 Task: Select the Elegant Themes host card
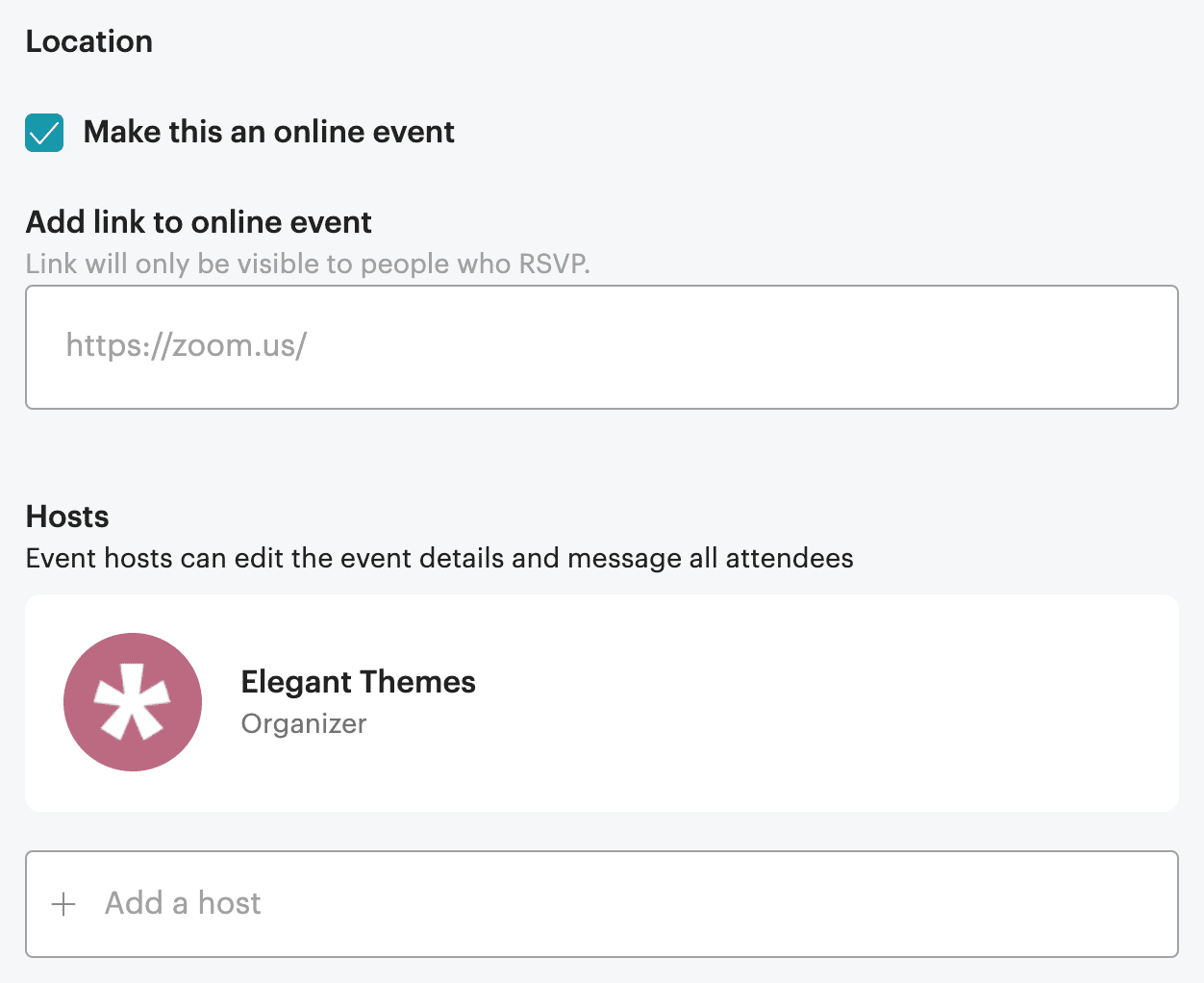[x=601, y=701]
